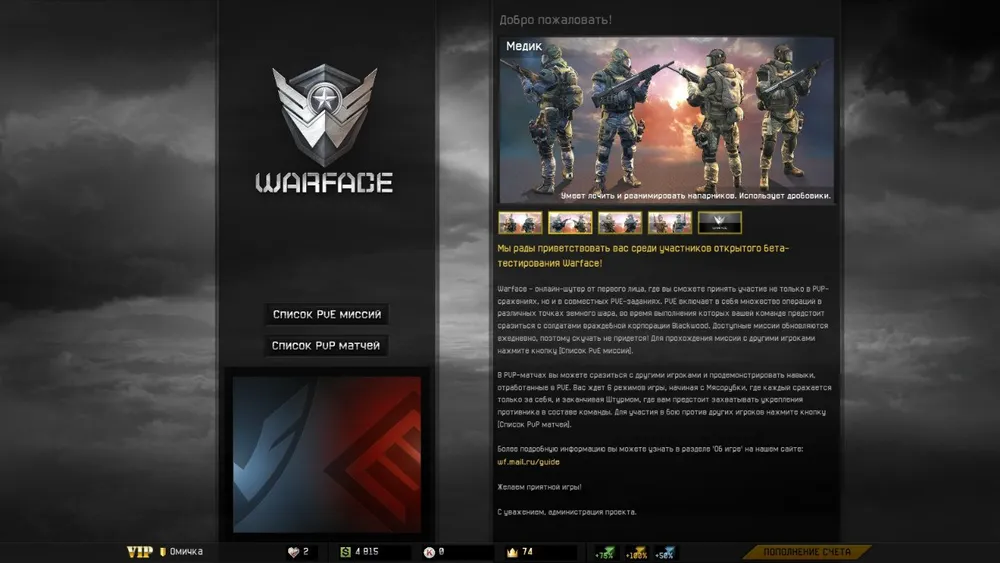Select the third soldier class thumbnail
The width and height of the screenshot is (1000, 563).
coord(620,223)
